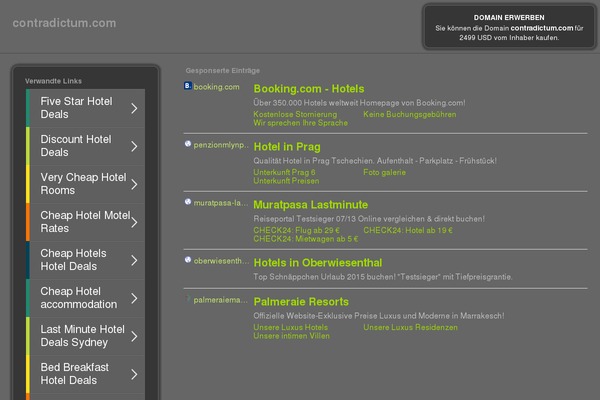This screenshot has height=400, width=600.
Task: Click chevron arrow of Cheap Hotels Hotel Deals
Action: pos(134,260)
